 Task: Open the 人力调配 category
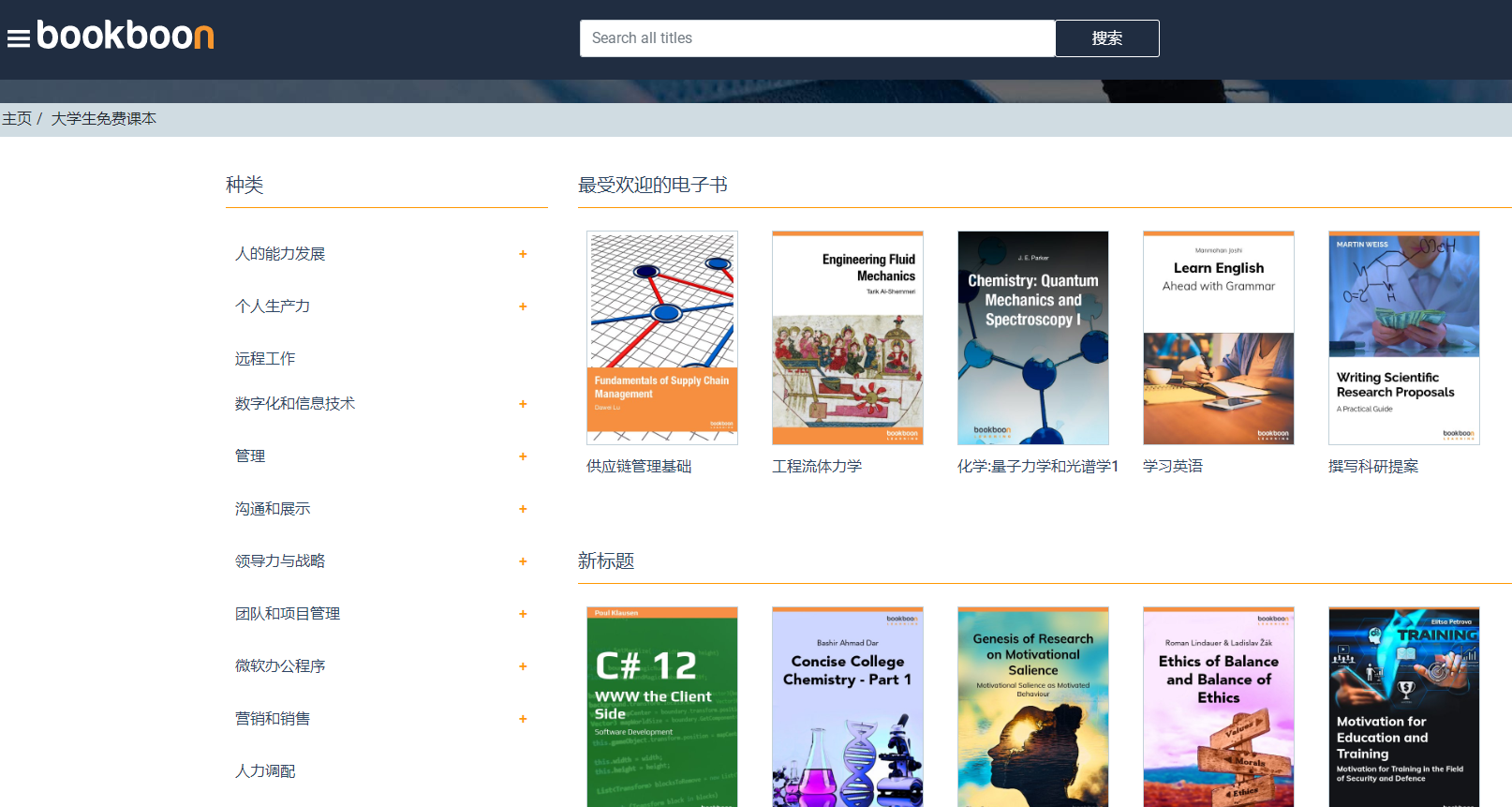[265, 771]
